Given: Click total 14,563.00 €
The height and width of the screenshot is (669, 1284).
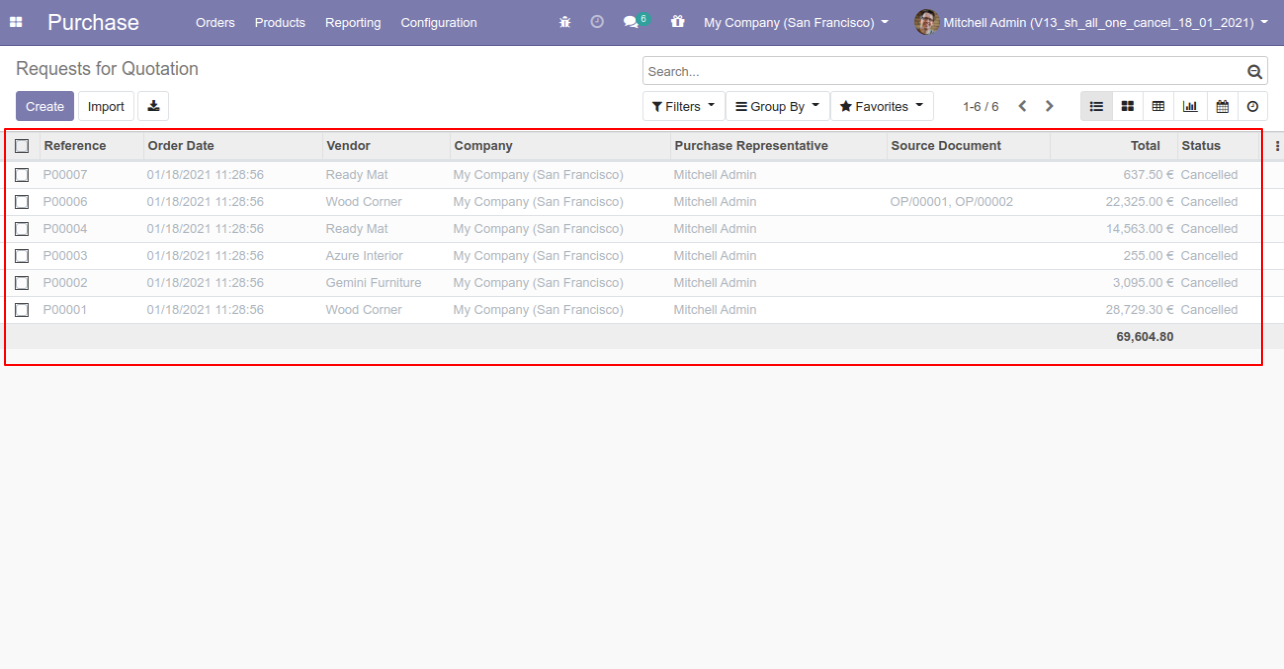Looking at the screenshot, I should pos(1140,229).
